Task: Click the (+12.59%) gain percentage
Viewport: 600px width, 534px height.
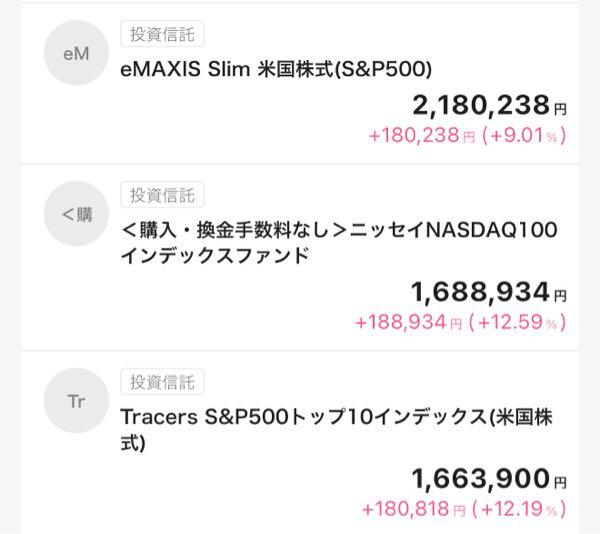Action: pyautogui.click(x=517, y=322)
